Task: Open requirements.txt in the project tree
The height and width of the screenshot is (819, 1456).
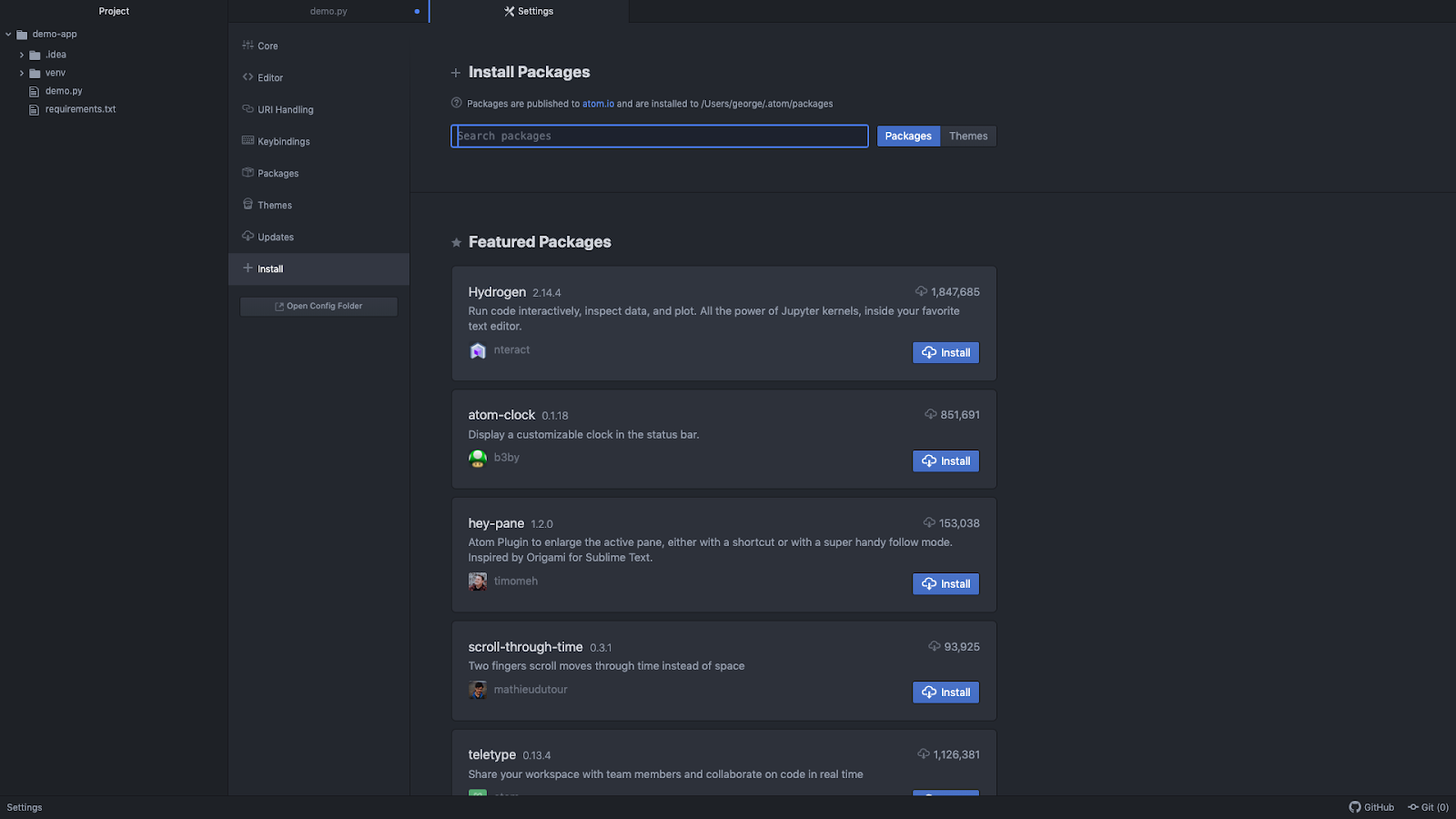Action: tap(80, 109)
